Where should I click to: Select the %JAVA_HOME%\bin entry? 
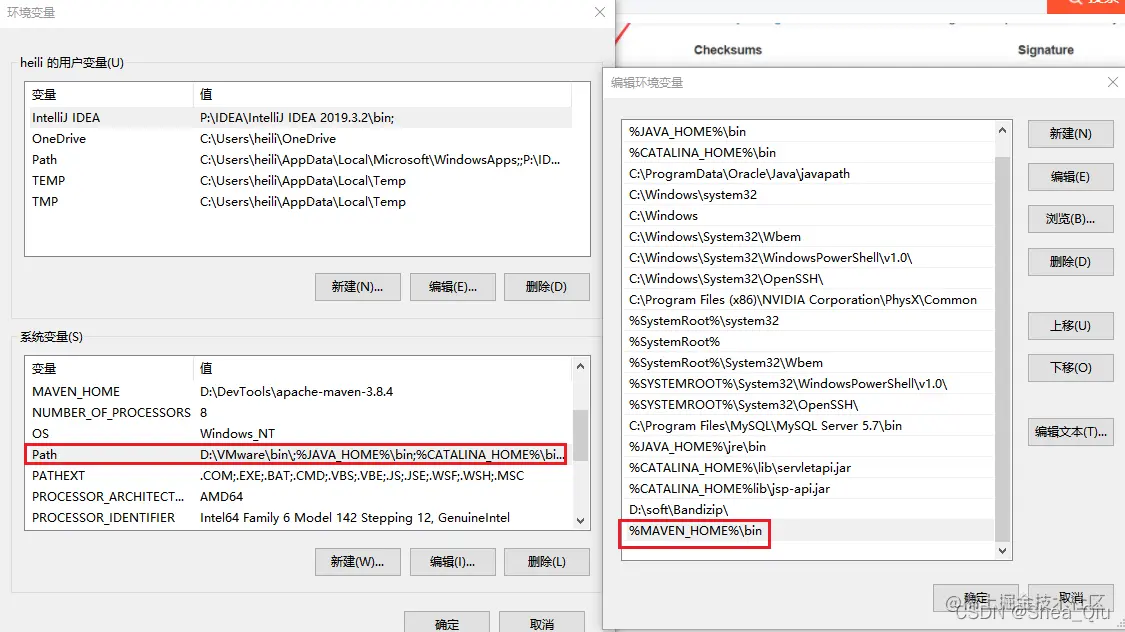click(x=807, y=131)
